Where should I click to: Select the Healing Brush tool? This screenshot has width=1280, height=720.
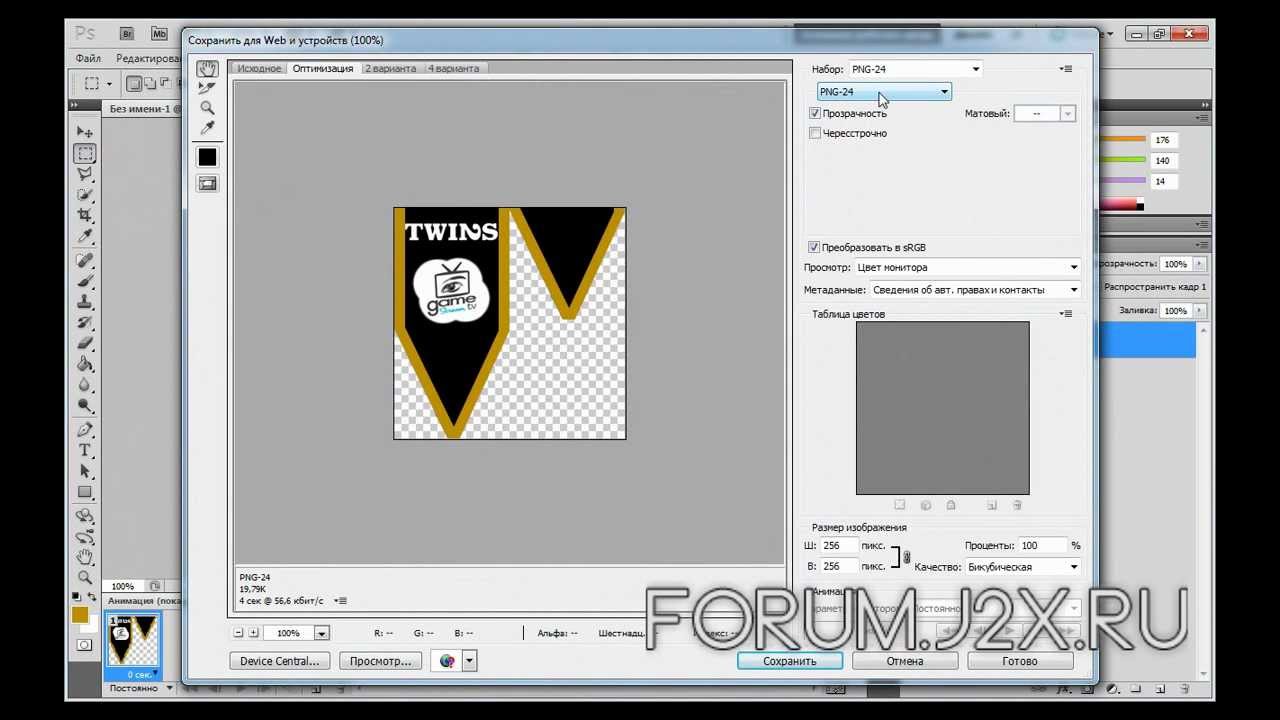tap(85, 260)
